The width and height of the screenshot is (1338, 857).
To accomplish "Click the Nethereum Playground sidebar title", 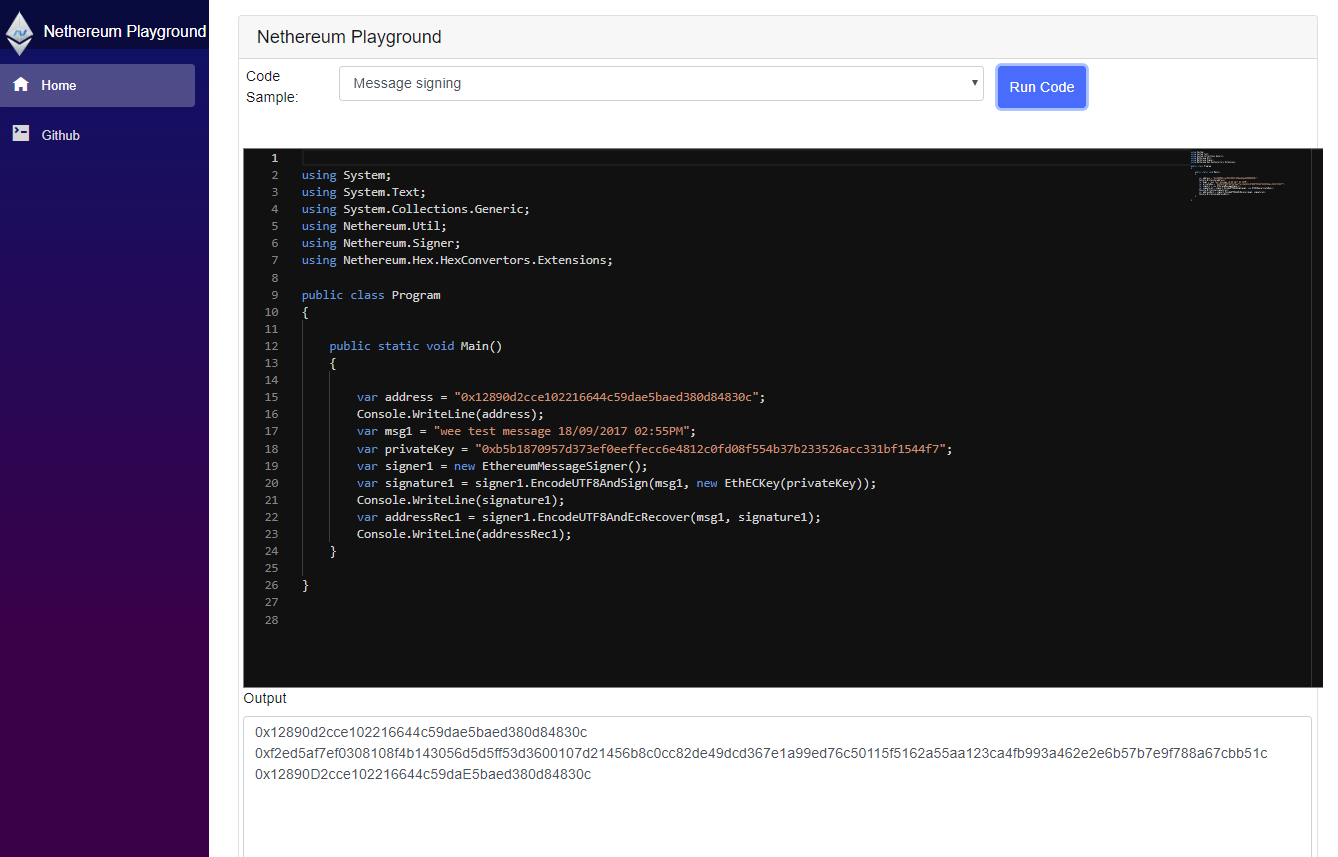I will (125, 32).
